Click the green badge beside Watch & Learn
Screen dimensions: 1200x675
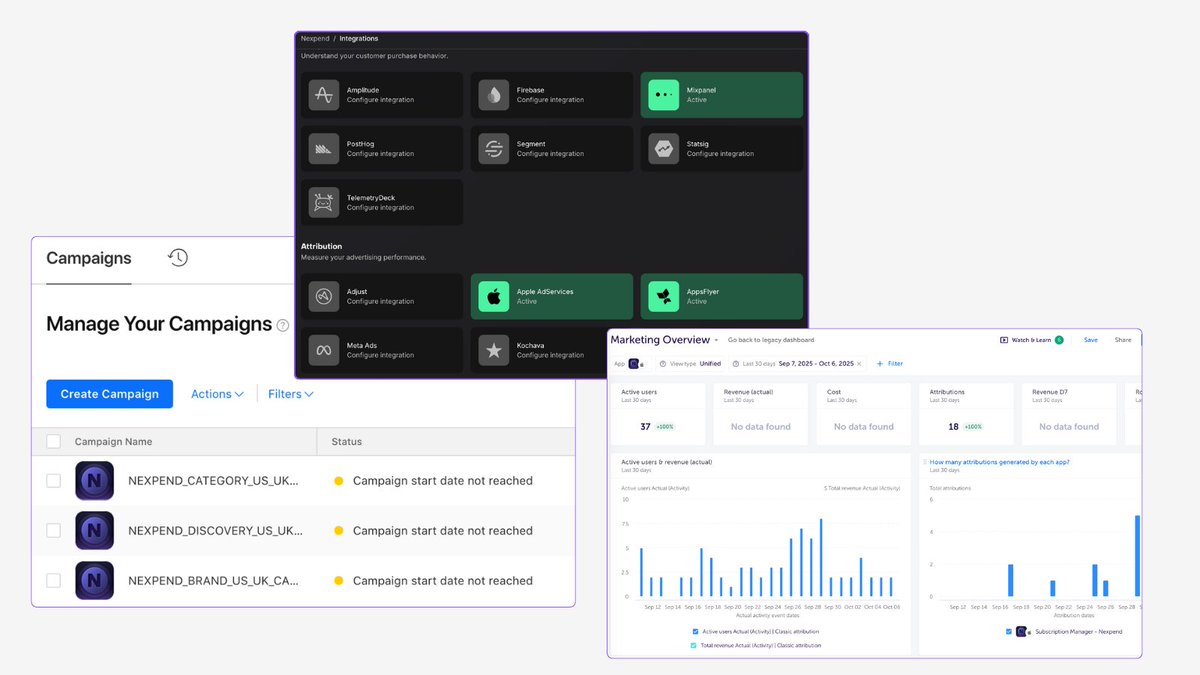(1059, 340)
